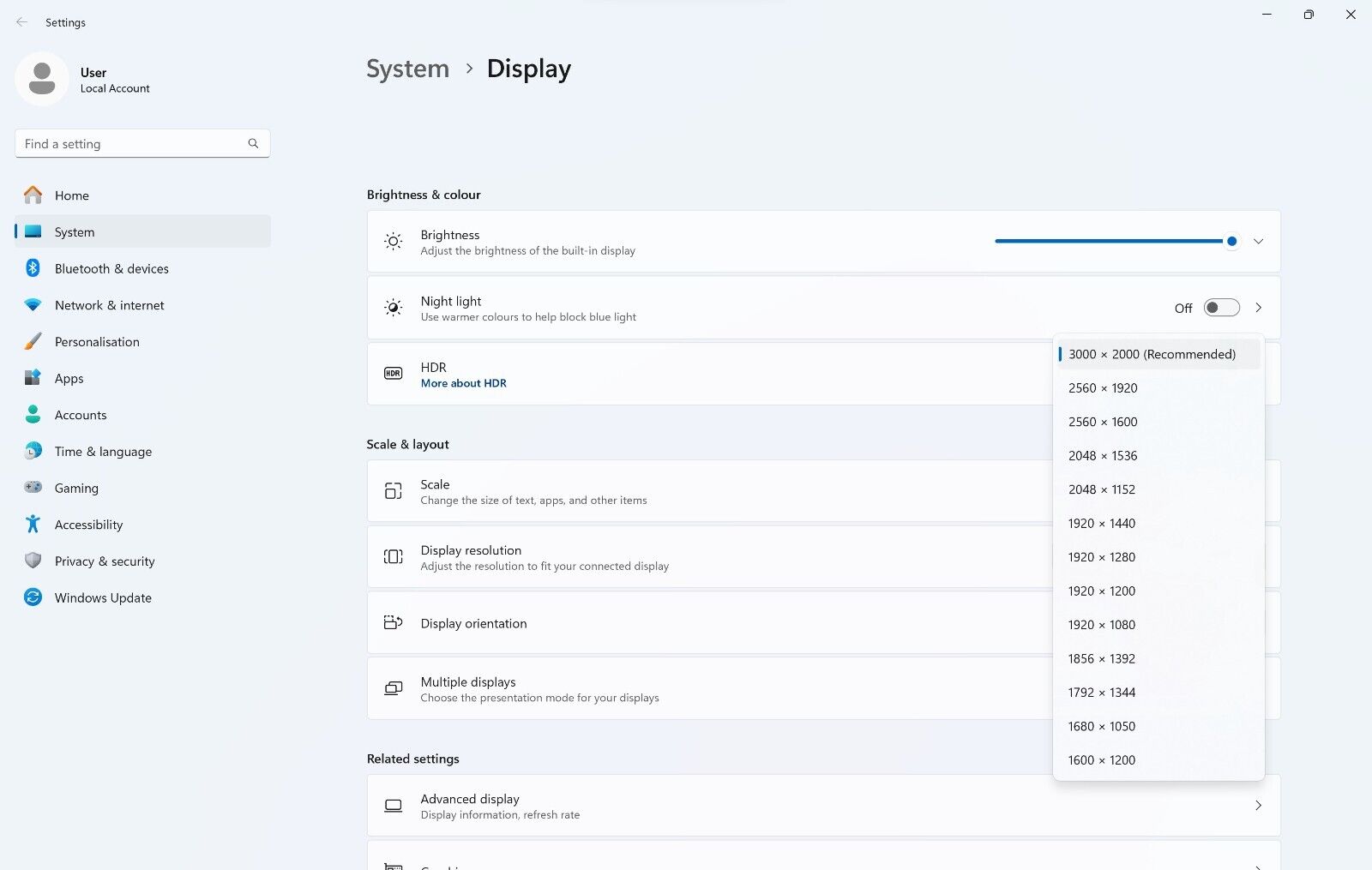This screenshot has width=1372, height=870.
Task: Expand the Brightness options chevron
Action: tap(1258, 242)
